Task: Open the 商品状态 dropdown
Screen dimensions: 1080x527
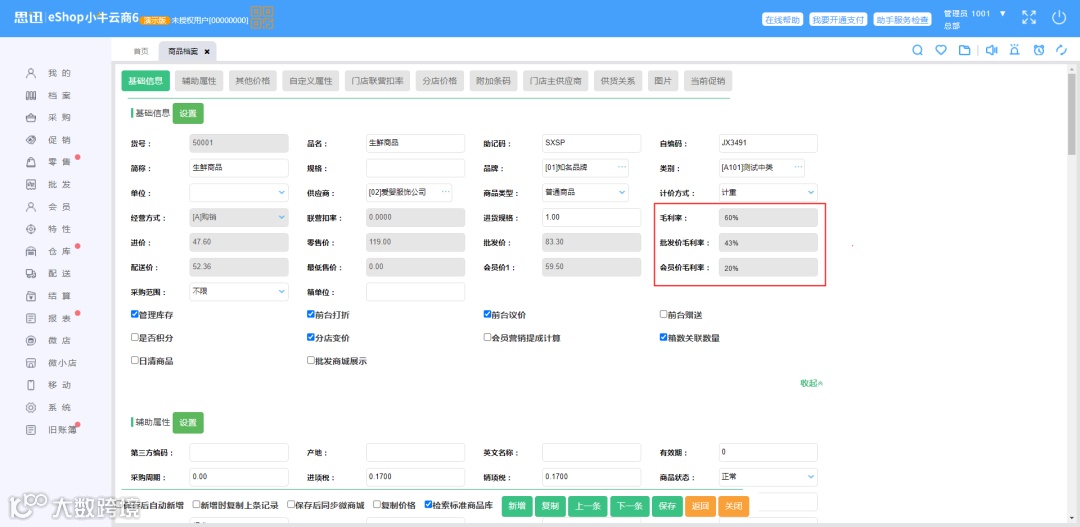Action: pos(768,476)
